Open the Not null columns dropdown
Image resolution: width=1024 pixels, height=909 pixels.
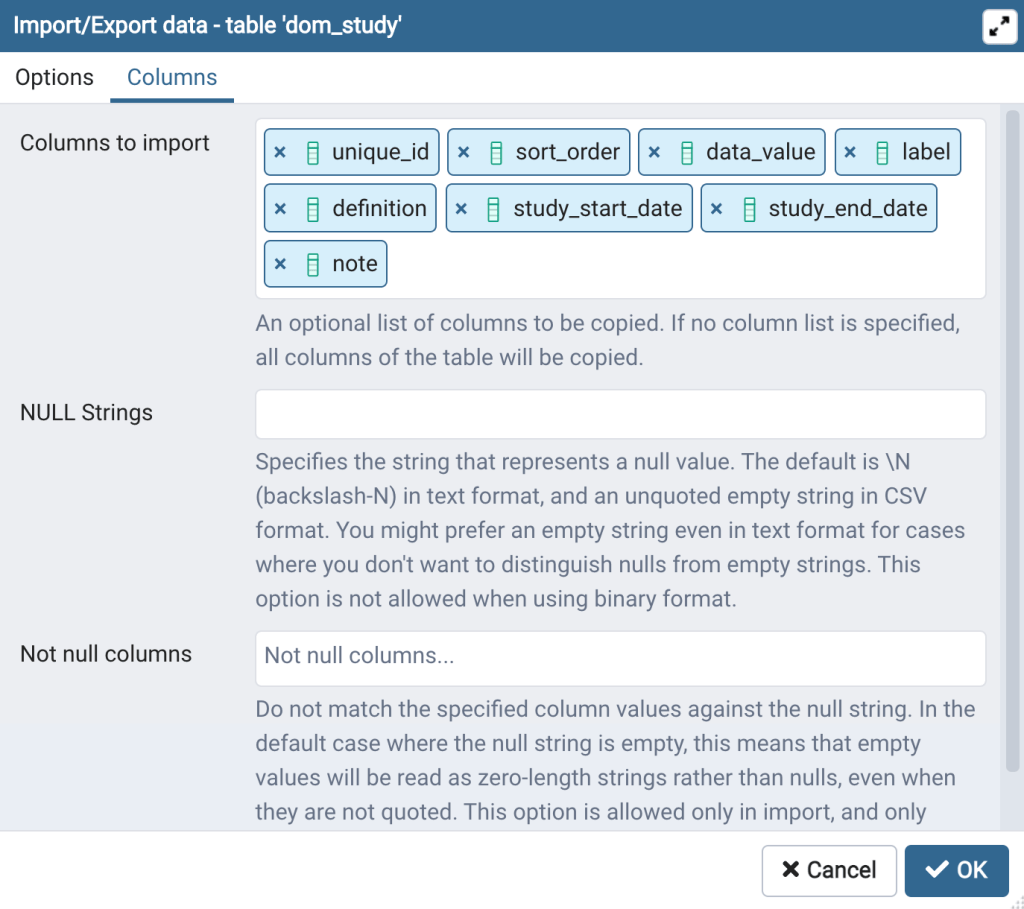[620, 657]
